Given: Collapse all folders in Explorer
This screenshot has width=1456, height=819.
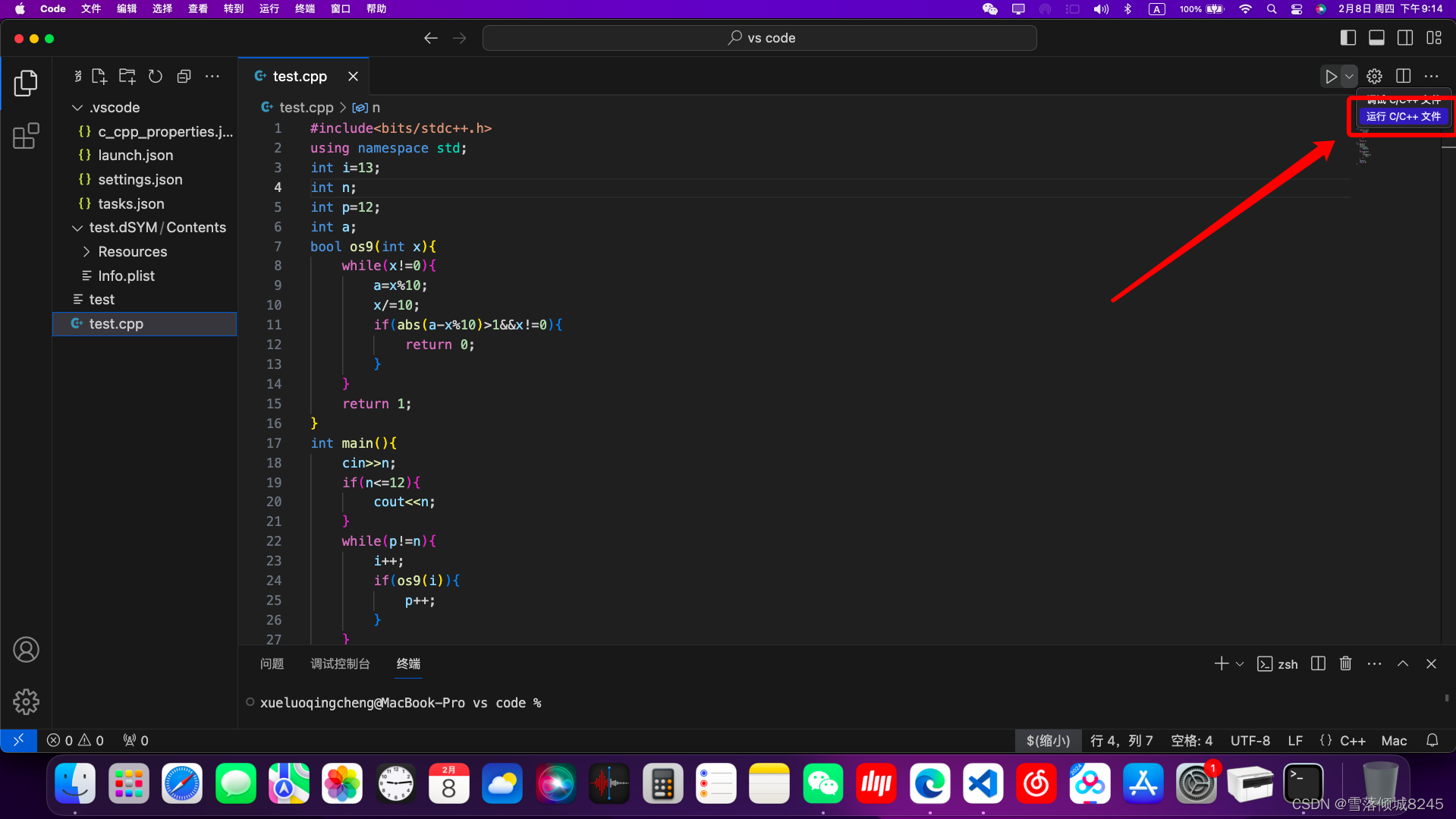Looking at the screenshot, I should pos(184,77).
